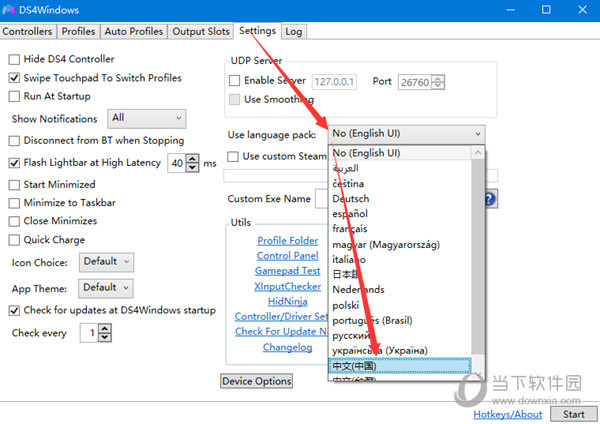Select Japanese 日本語 language option
Viewport: 600px width, 424px height.
pos(400,274)
